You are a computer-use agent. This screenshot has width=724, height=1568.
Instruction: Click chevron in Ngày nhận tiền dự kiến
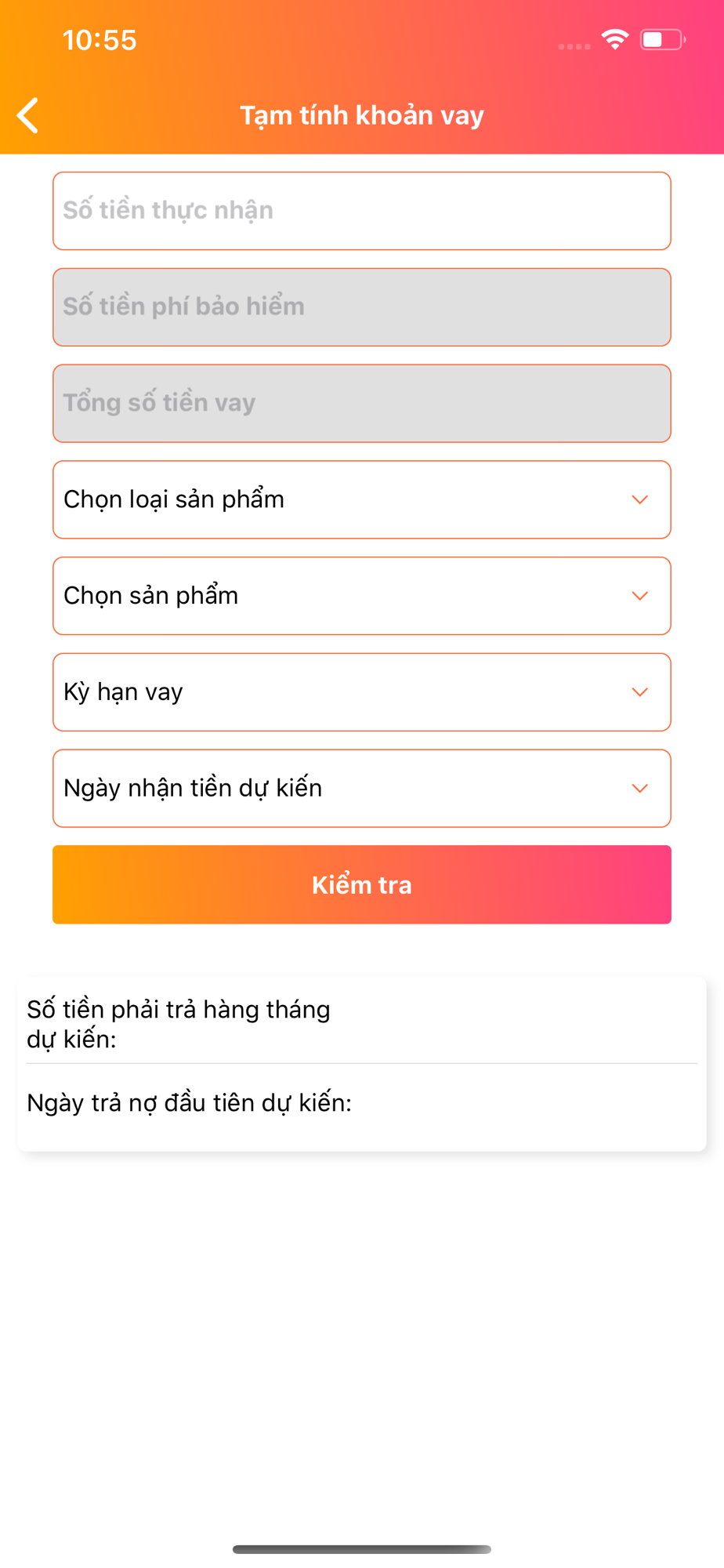[640, 789]
